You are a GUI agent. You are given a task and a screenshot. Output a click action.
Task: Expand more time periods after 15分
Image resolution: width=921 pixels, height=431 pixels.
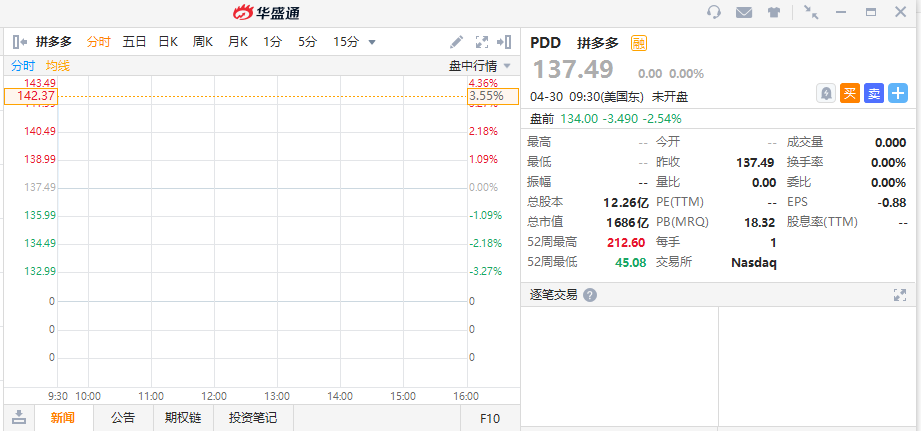(372, 42)
